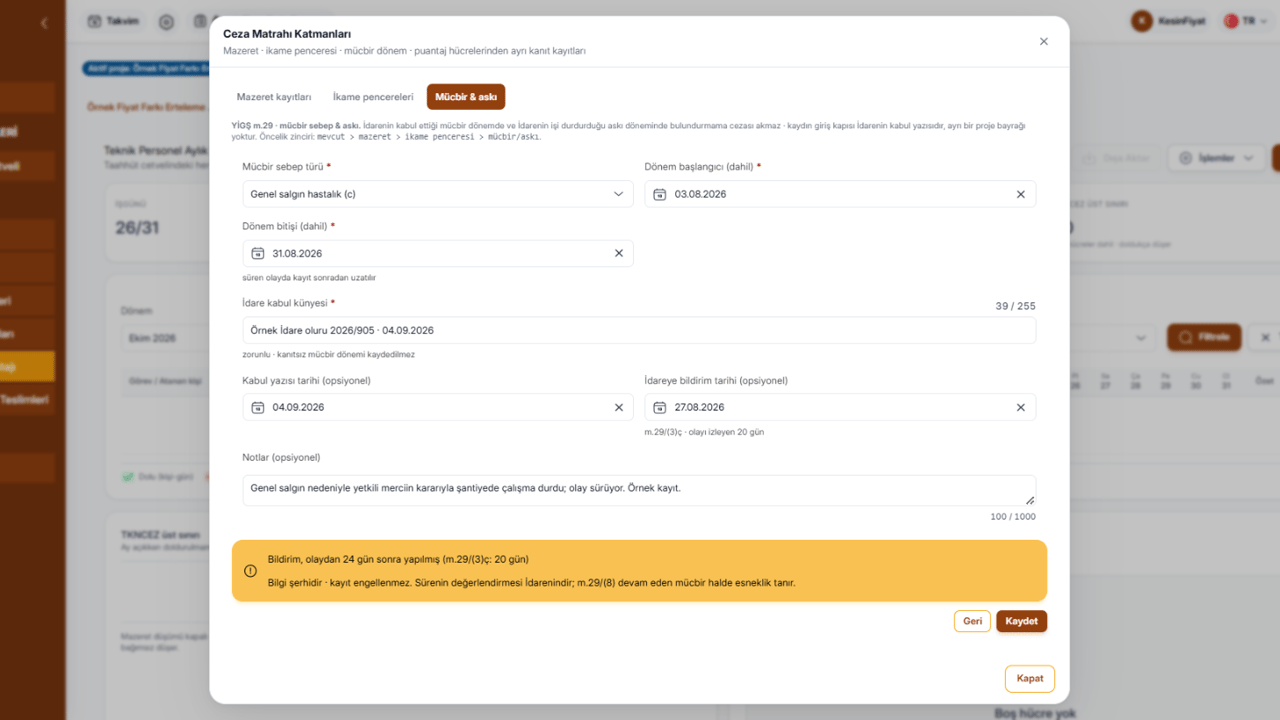The image size is (1280, 720).
Task: Expand the Mücbir sebep türü dropdown
Action: (437, 194)
